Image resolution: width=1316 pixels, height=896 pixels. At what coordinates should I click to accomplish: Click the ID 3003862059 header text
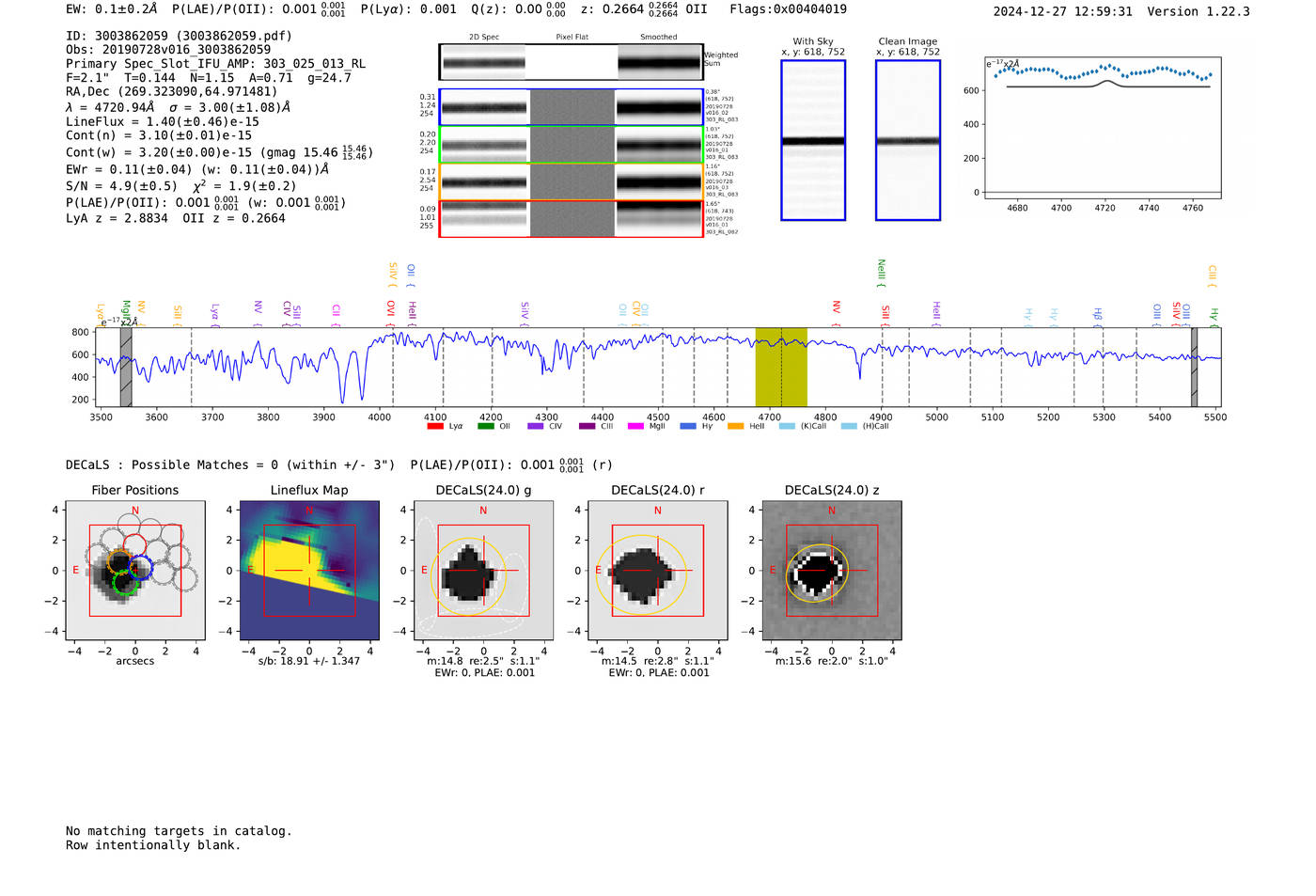coord(179,36)
